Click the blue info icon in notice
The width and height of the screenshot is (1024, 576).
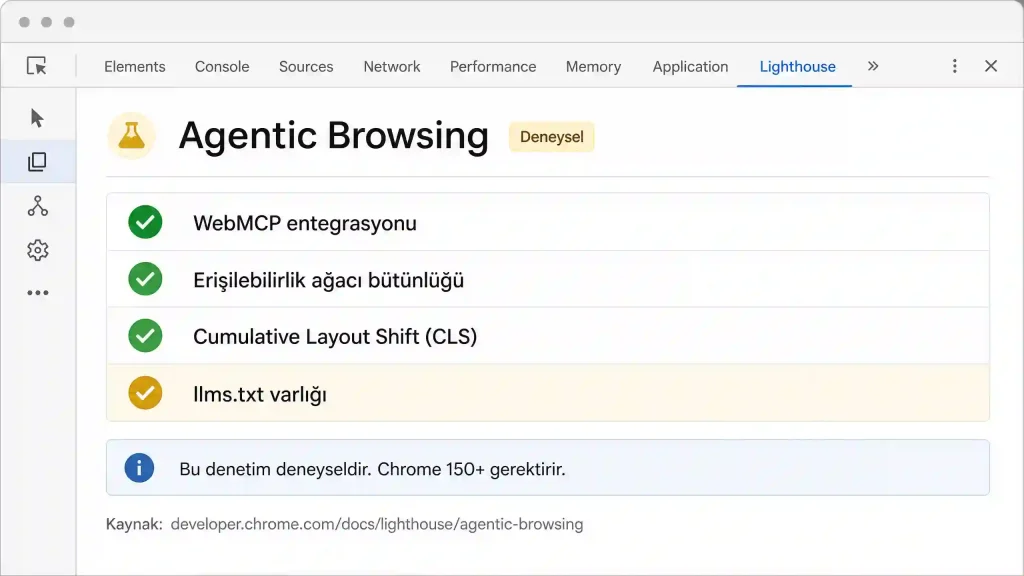139,468
